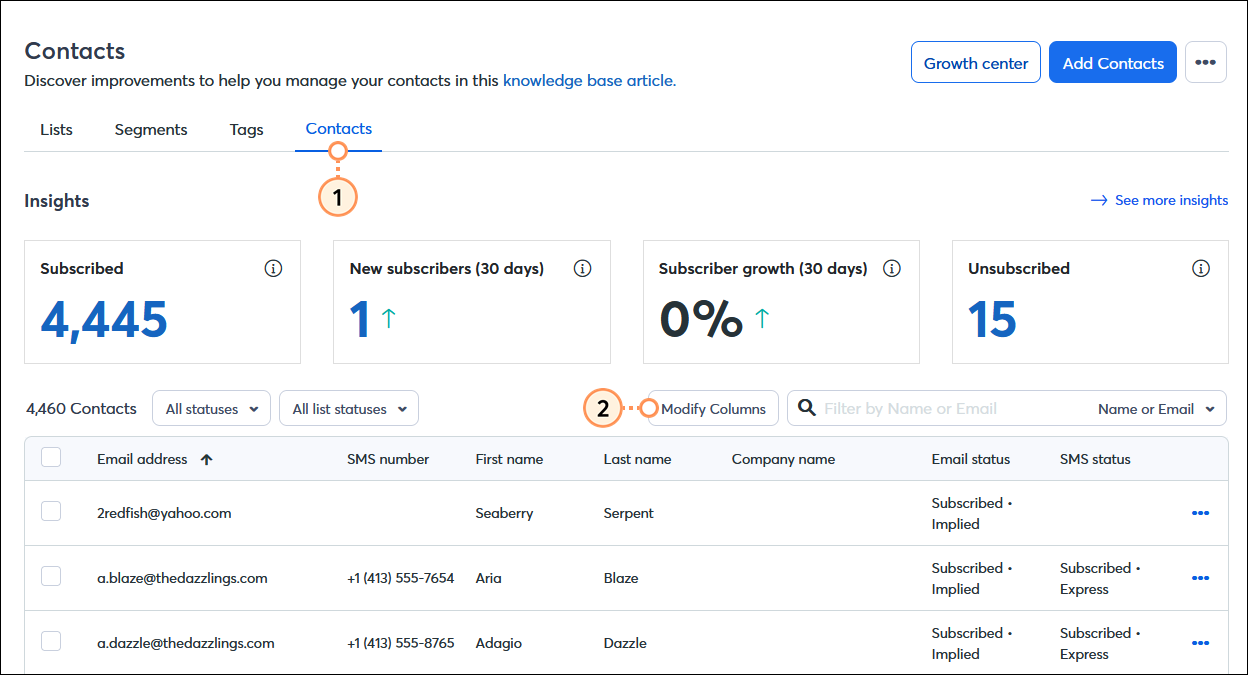
Task: Click the SMS status column header
Action: tap(1095, 459)
